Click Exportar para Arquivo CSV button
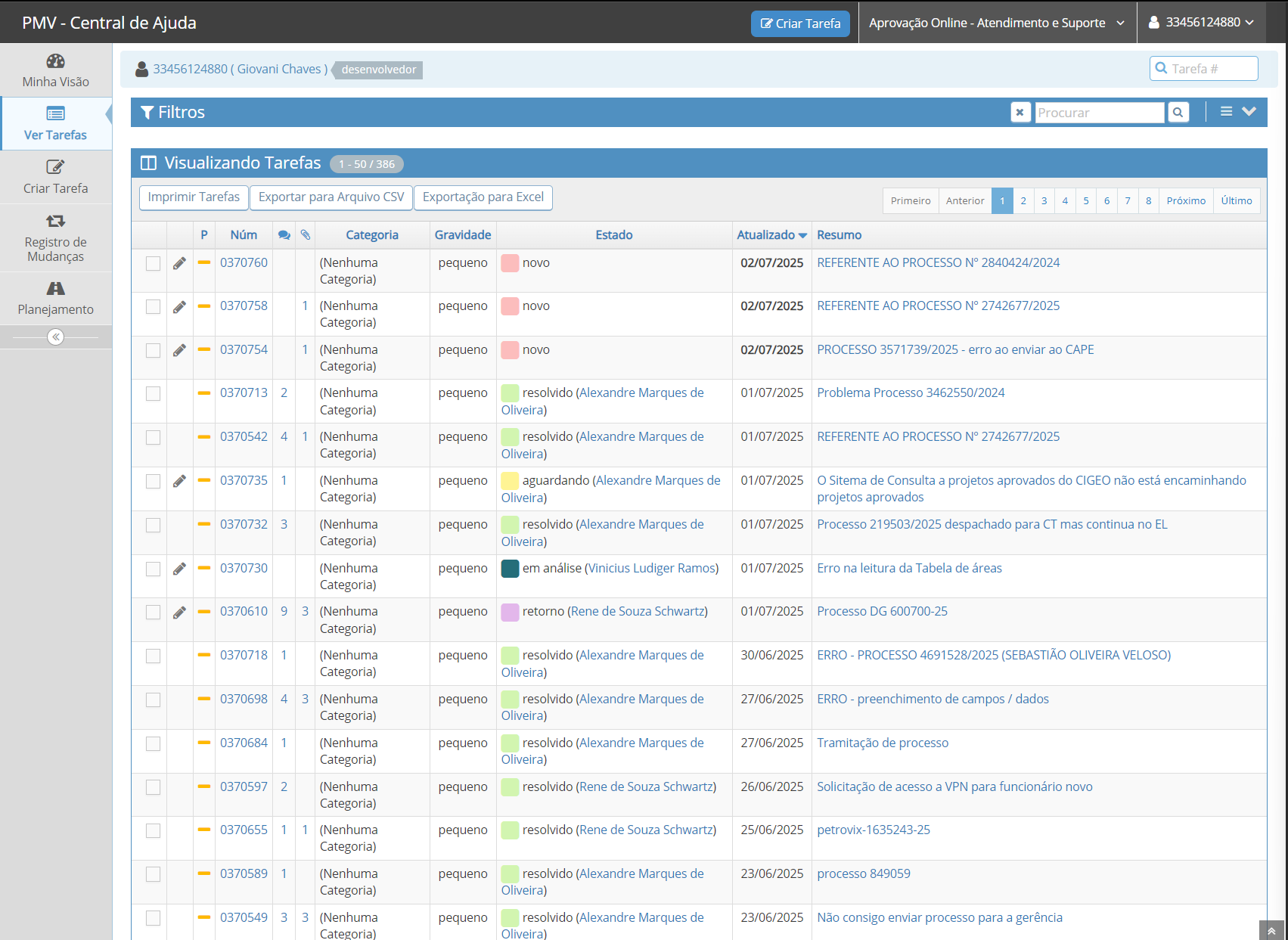 point(331,197)
